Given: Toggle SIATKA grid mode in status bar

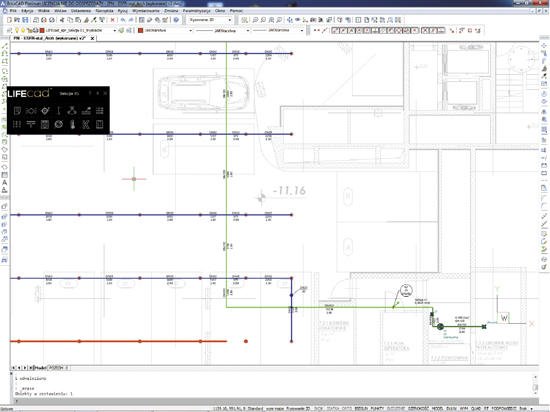Looking at the screenshot, I should point(333,408).
